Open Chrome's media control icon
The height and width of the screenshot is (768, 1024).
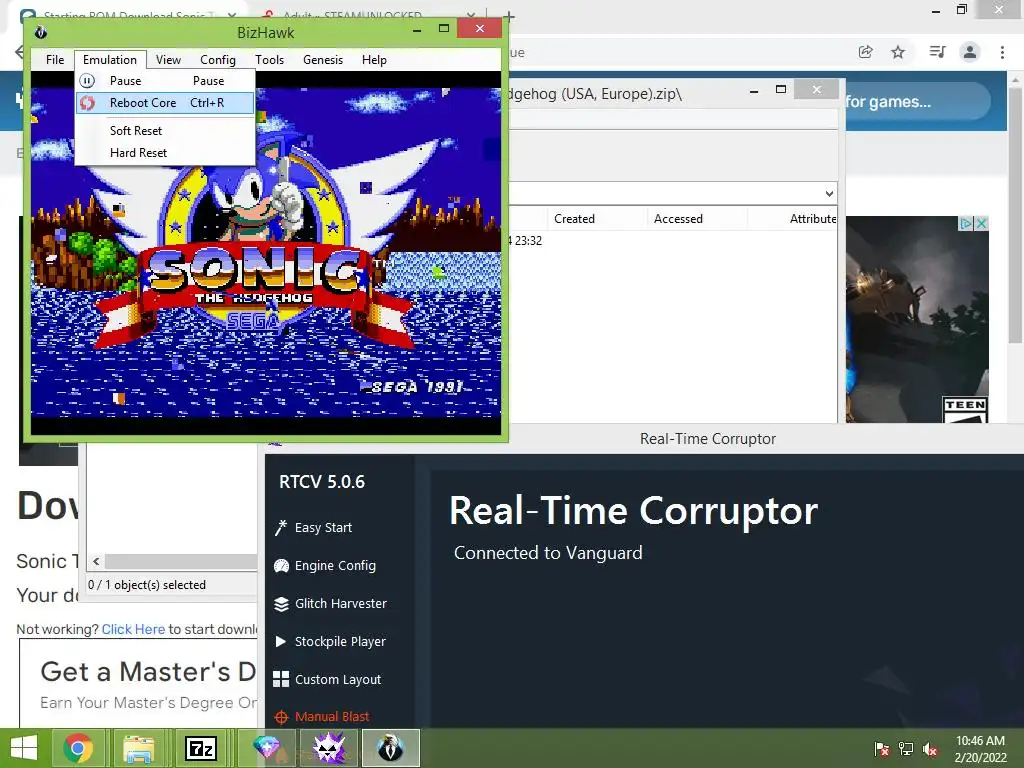click(x=937, y=52)
